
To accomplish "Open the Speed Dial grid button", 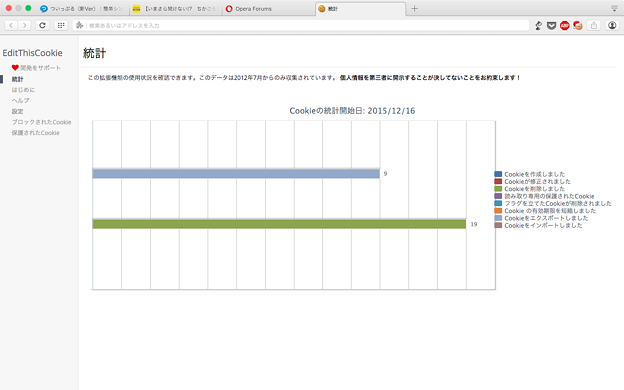I will click(60, 25).
